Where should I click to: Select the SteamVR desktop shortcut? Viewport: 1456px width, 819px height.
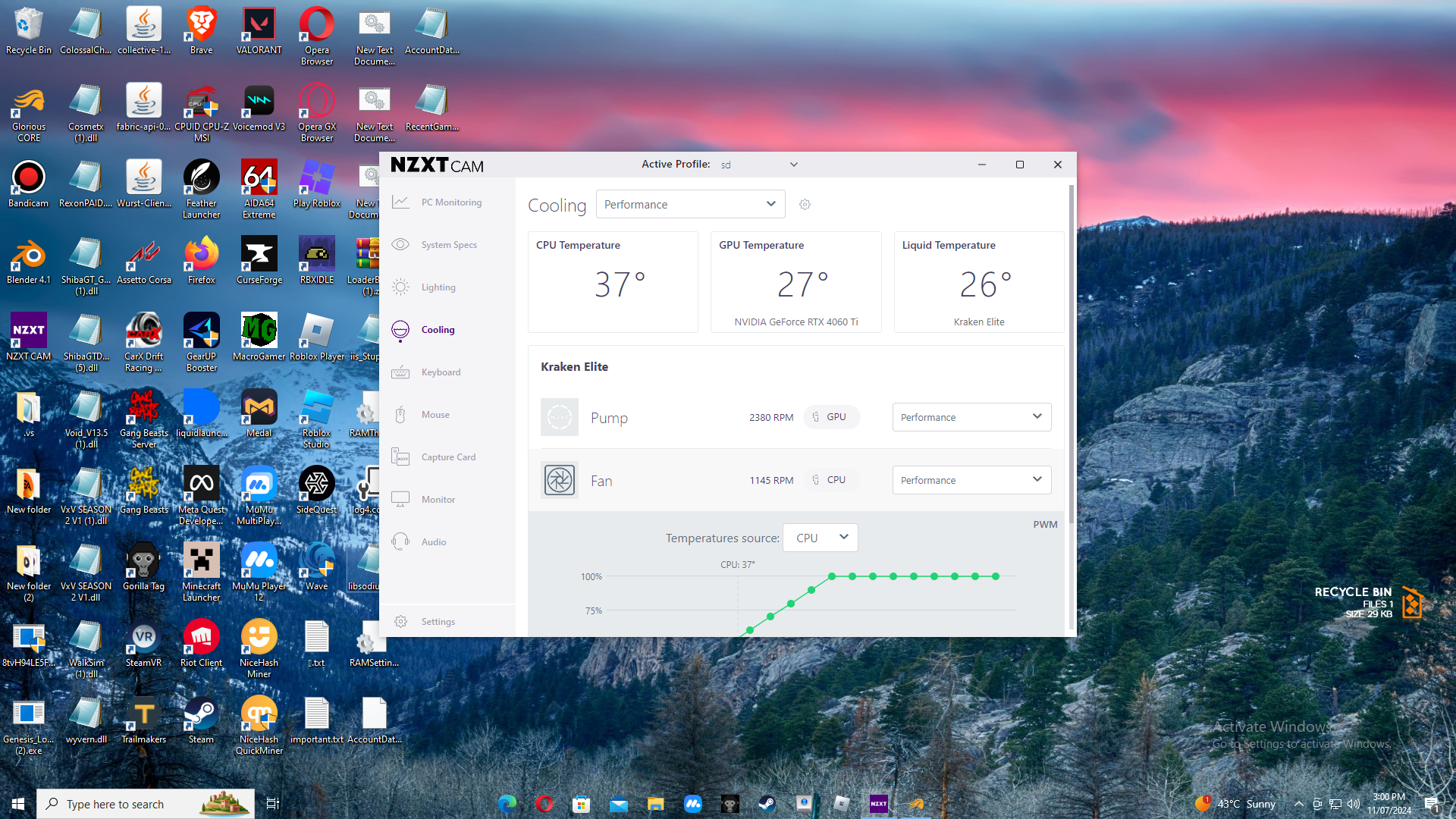(144, 645)
